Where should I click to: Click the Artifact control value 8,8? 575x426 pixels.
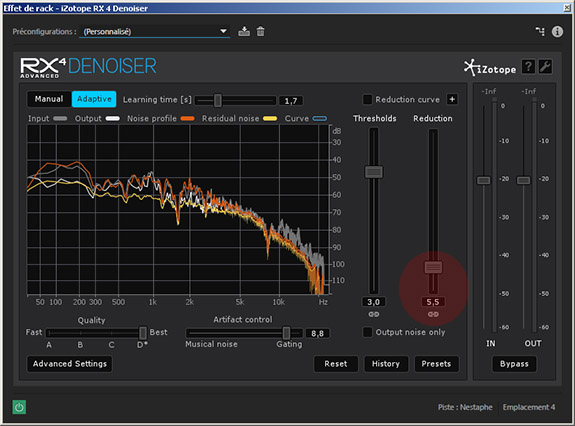tap(318, 333)
